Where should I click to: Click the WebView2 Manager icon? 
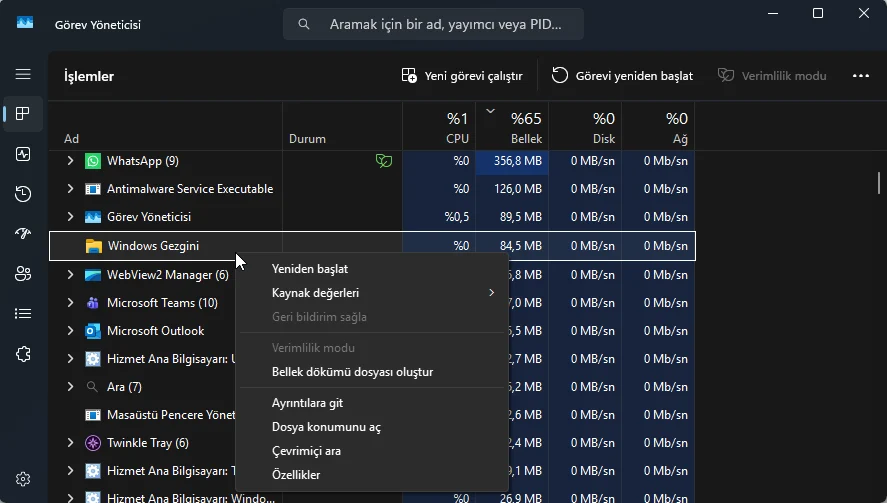point(93,275)
